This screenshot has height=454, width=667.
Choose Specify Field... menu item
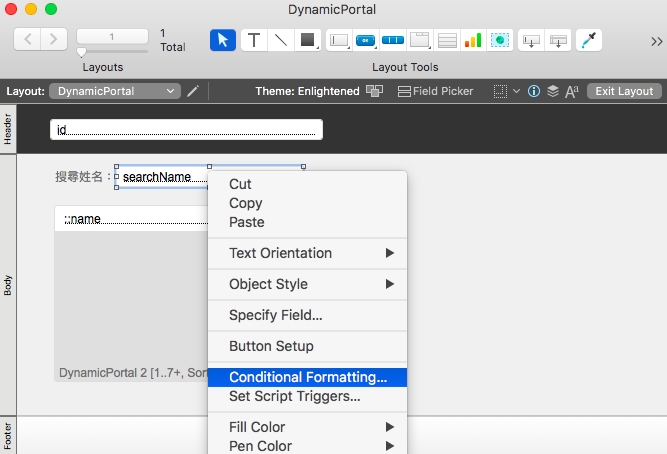coord(308,315)
